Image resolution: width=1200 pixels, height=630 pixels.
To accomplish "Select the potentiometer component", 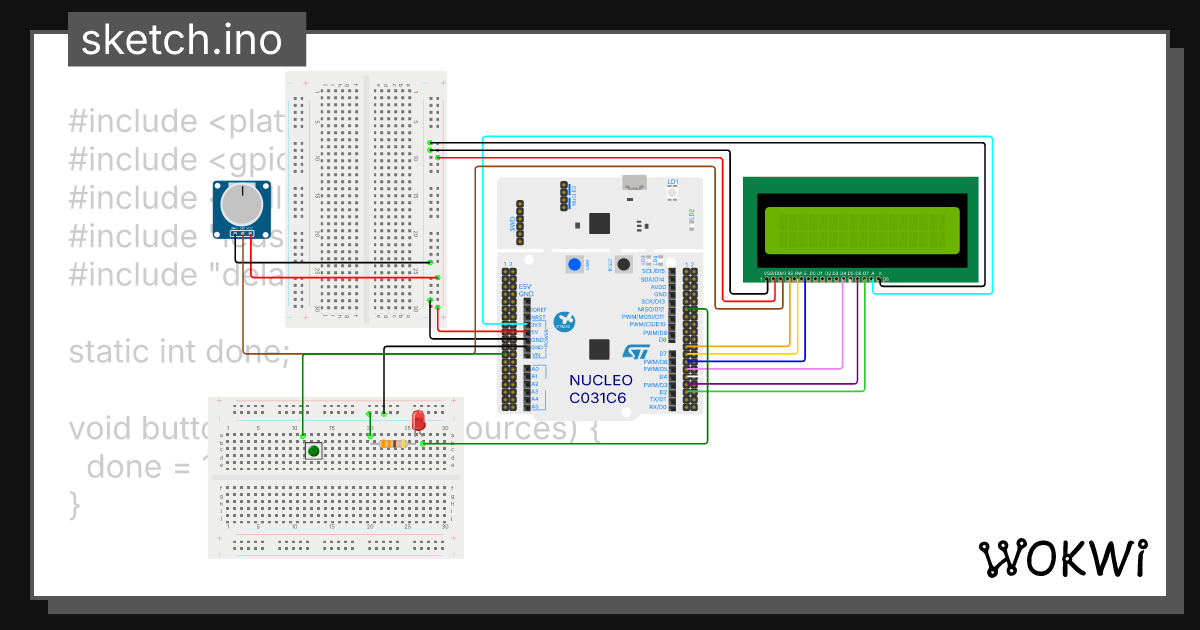I will pos(240,210).
